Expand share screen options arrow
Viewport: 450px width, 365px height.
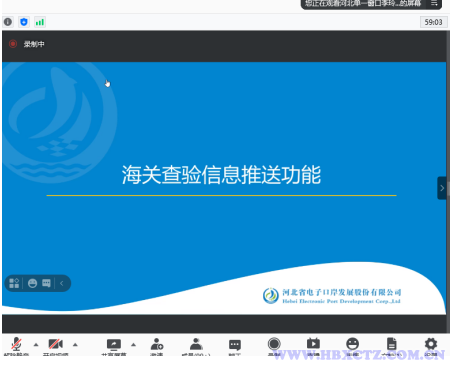pos(133,345)
